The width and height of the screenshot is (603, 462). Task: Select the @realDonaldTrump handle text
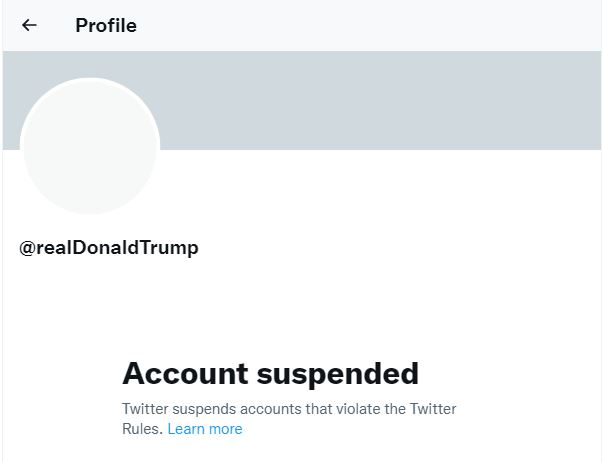pyautogui.click(x=109, y=248)
